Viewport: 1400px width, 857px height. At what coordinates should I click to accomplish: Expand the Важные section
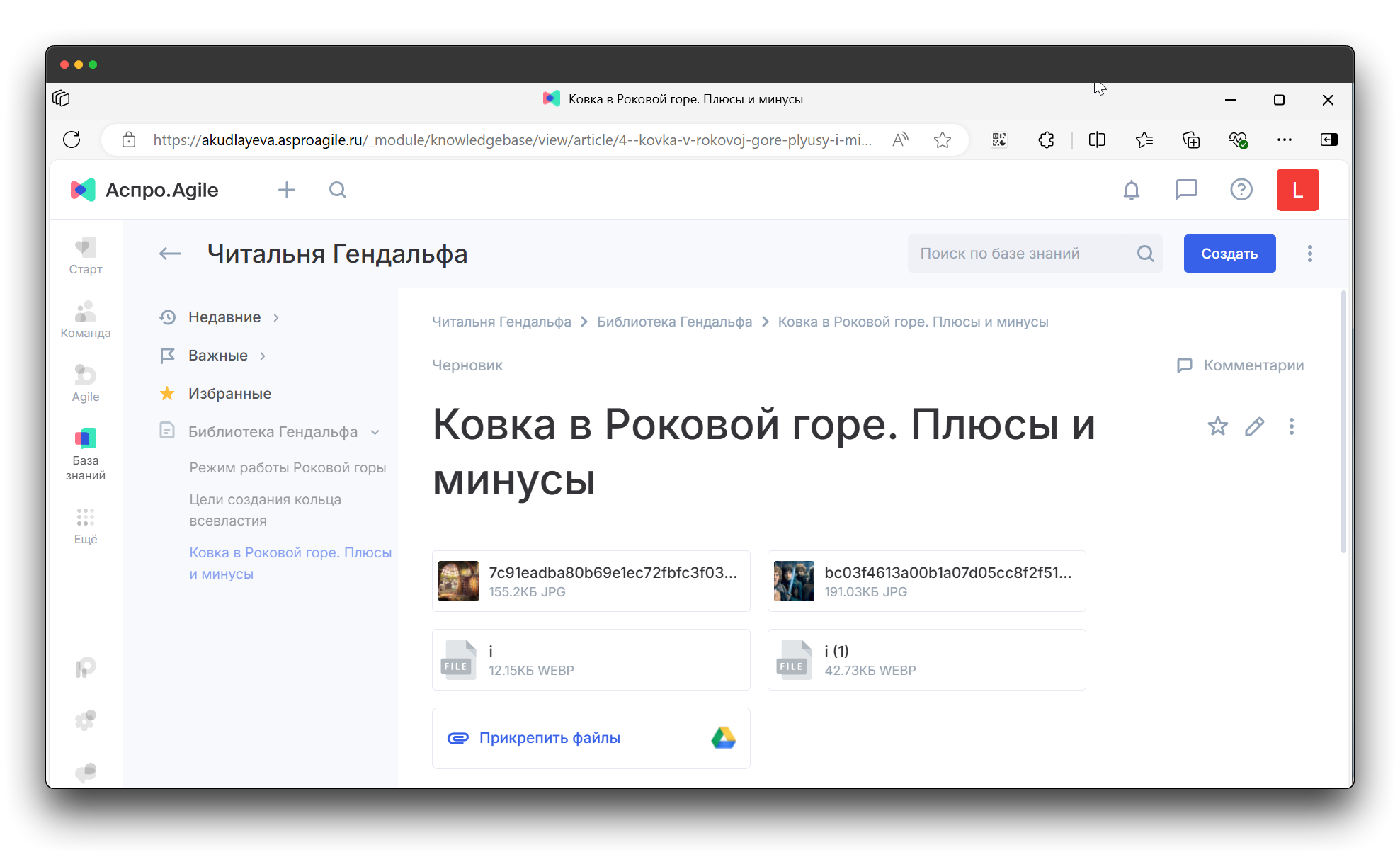tap(263, 356)
